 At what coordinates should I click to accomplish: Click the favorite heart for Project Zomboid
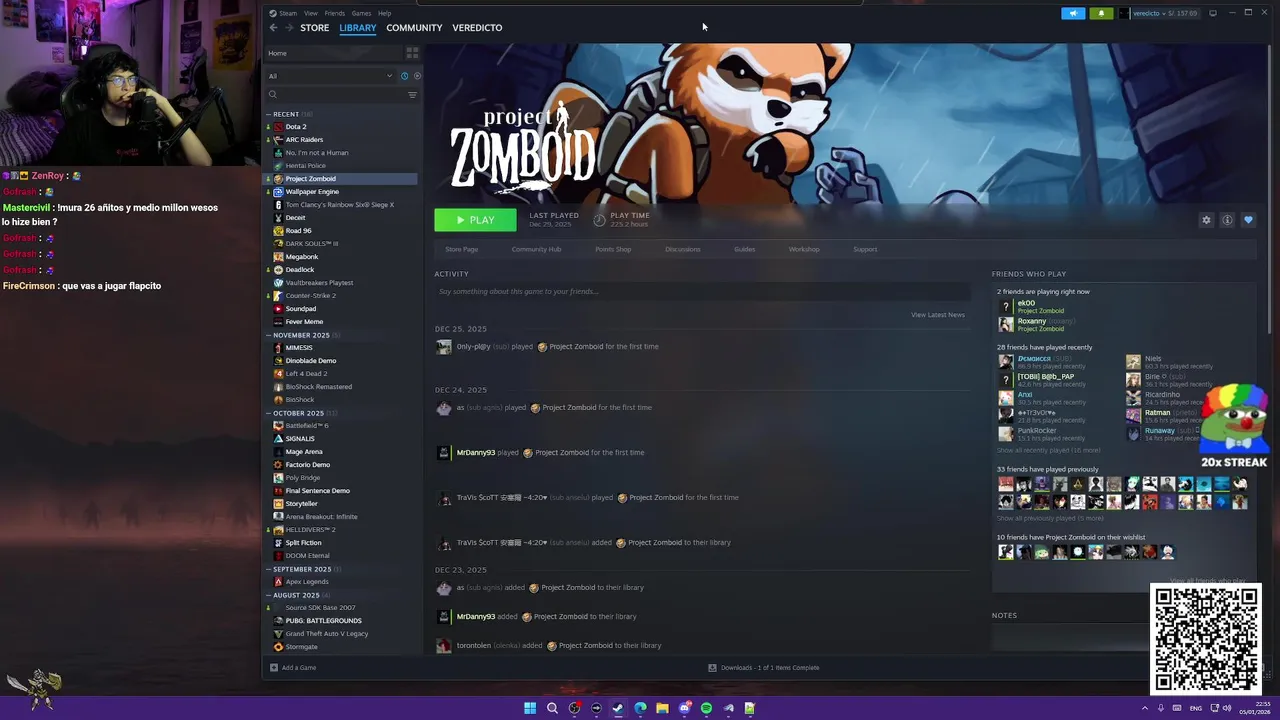click(1248, 220)
